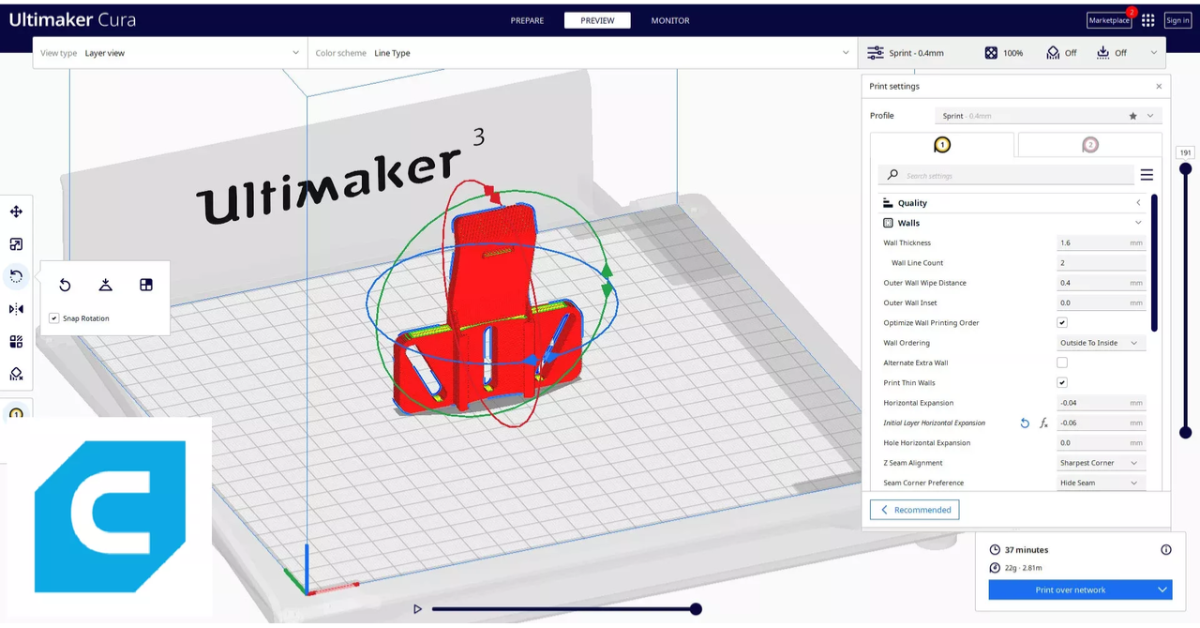
Task: Open the MONITOR tab
Action: [x=670, y=19]
